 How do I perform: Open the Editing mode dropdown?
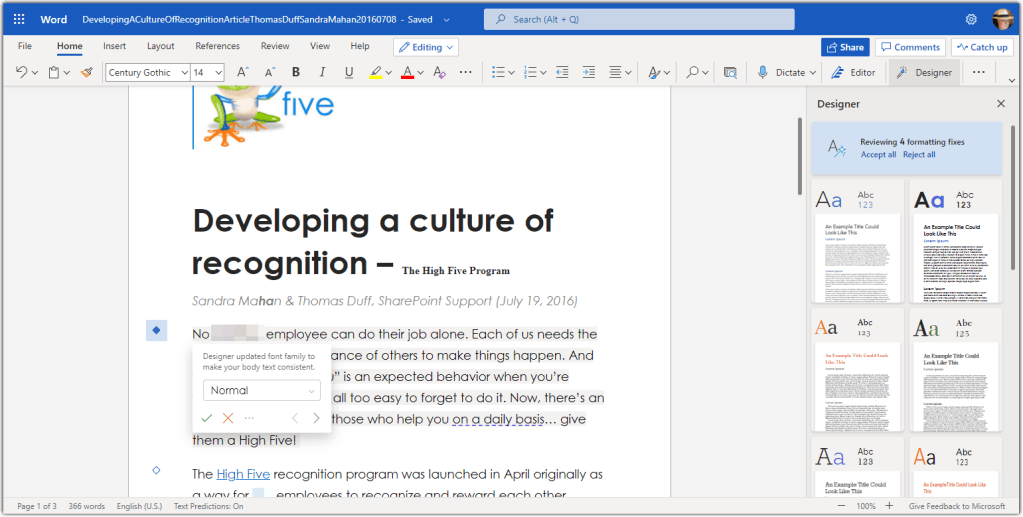(x=426, y=47)
